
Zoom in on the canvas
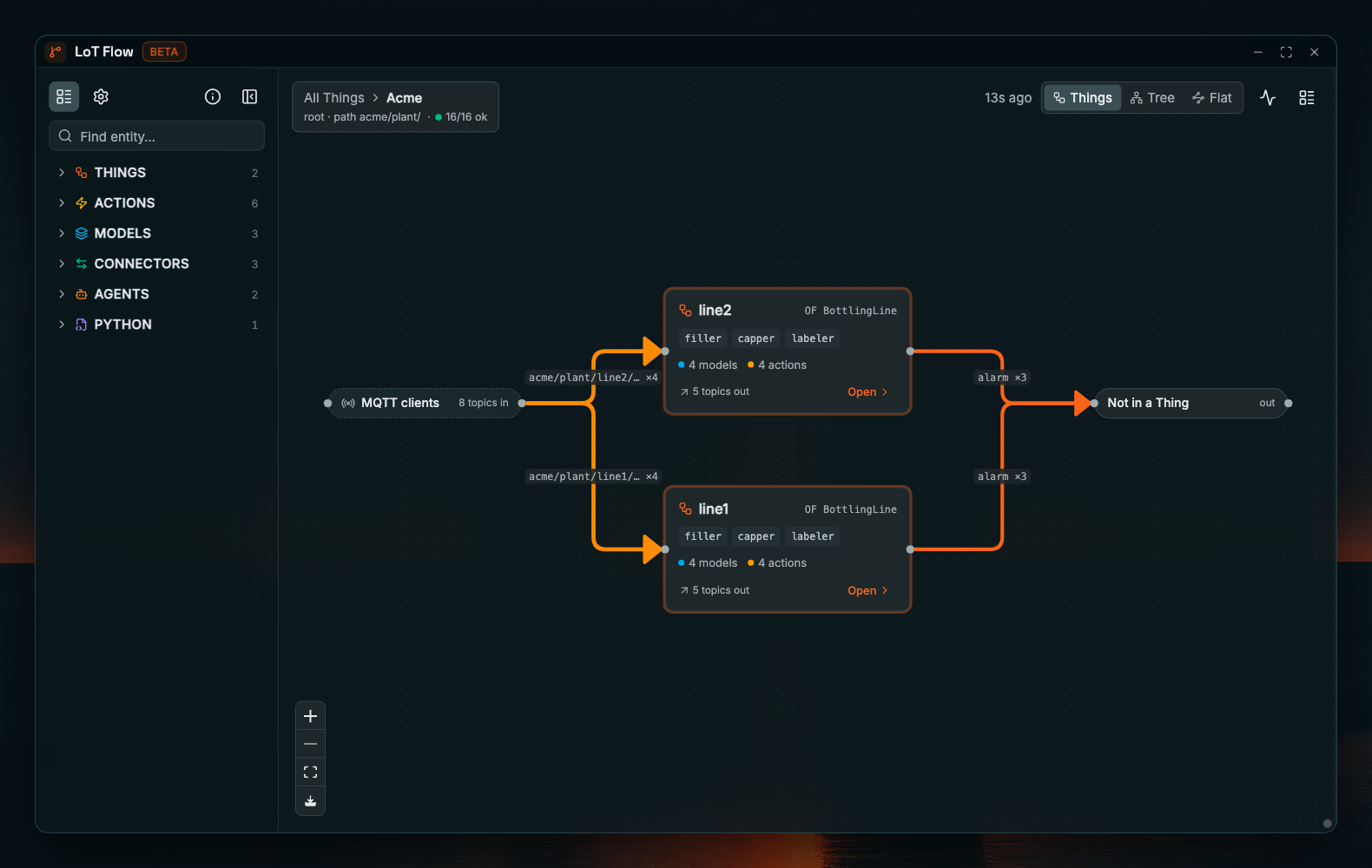[x=310, y=716]
